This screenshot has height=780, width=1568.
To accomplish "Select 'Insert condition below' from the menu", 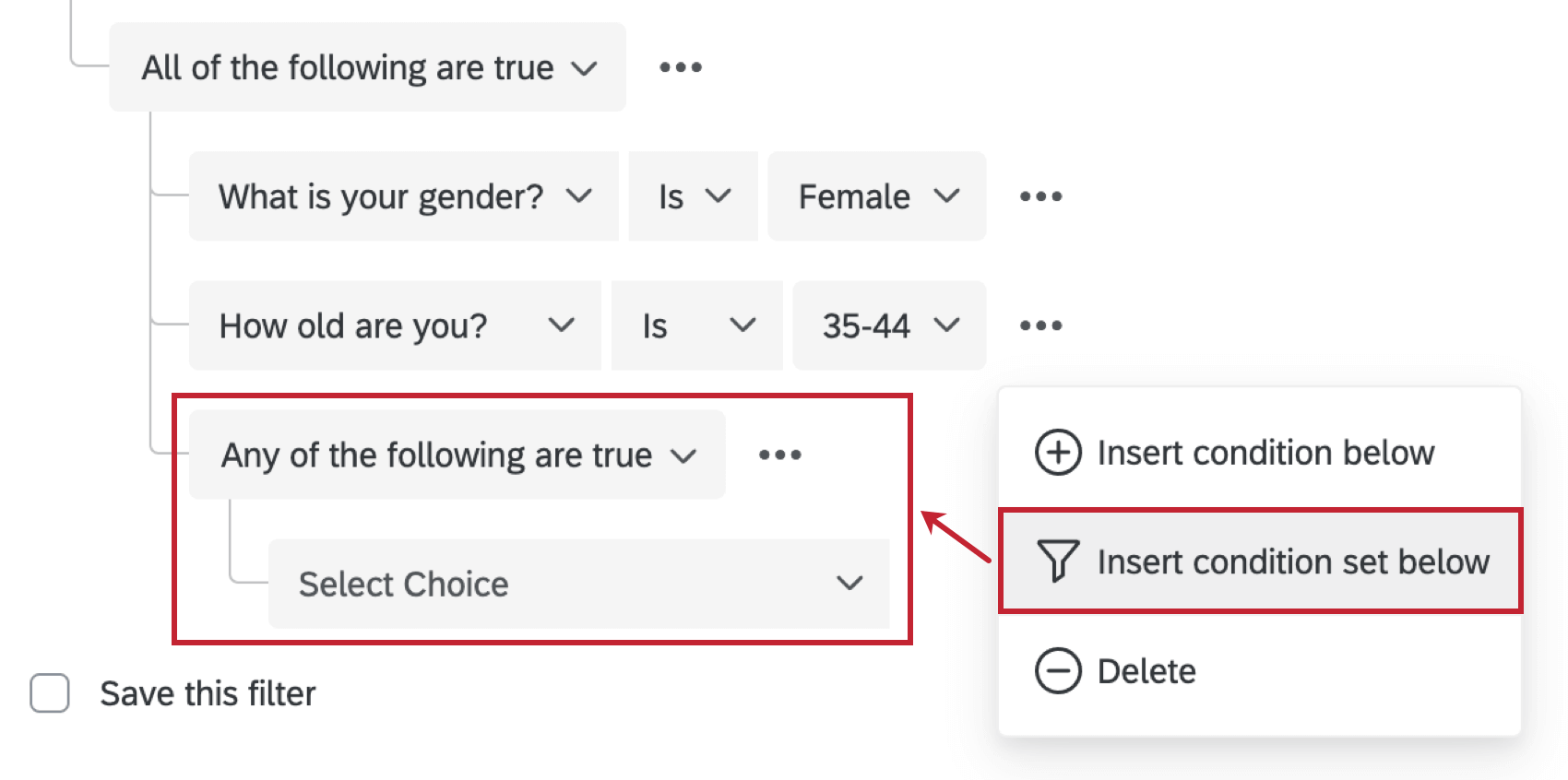I will 1265,453.
